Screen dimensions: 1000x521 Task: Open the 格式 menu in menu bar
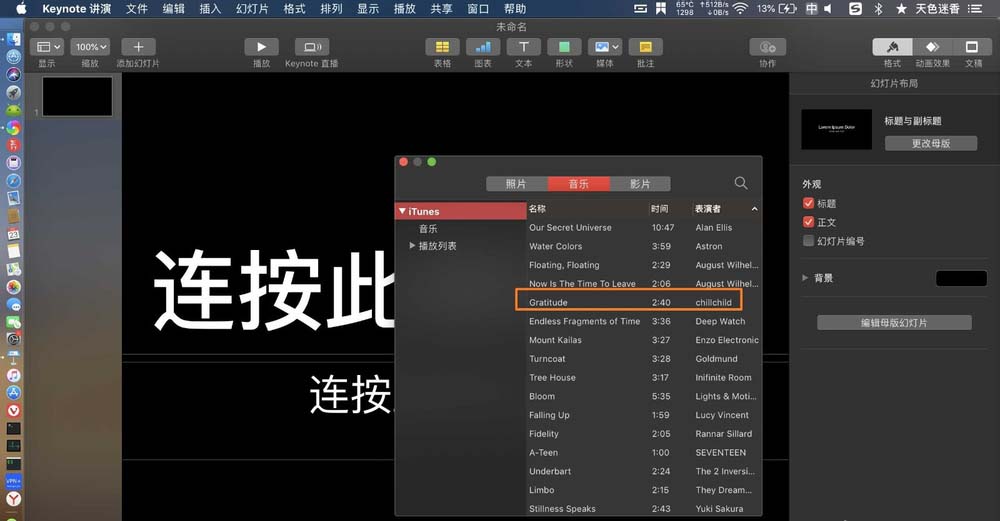294,8
